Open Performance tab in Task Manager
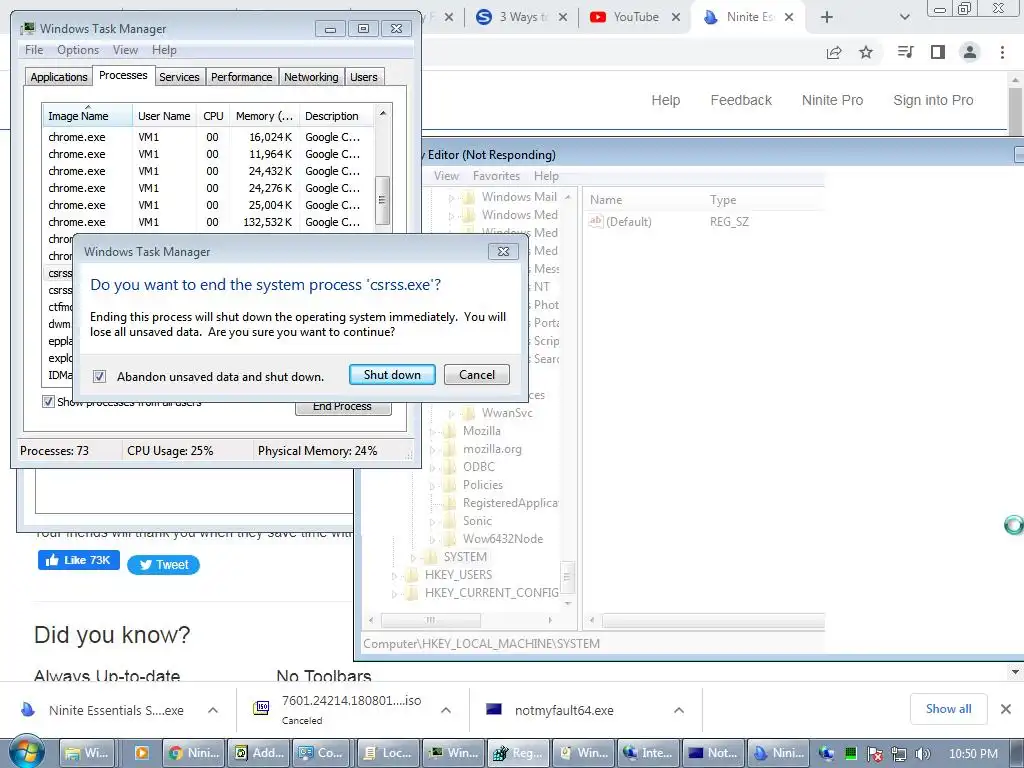The image size is (1024, 768). coord(242,77)
